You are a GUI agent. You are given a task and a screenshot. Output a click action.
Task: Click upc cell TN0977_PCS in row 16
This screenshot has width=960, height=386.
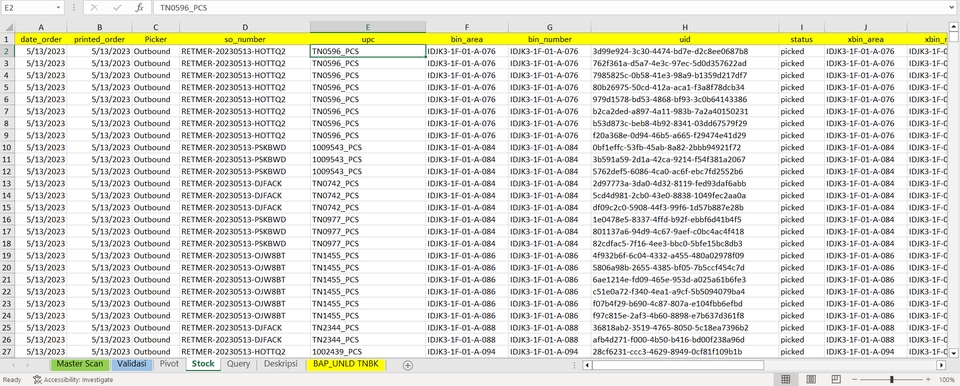(x=368, y=219)
